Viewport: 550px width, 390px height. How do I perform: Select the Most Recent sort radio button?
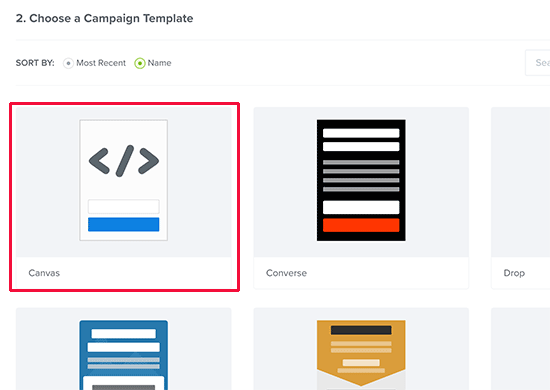pyautogui.click(x=68, y=63)
